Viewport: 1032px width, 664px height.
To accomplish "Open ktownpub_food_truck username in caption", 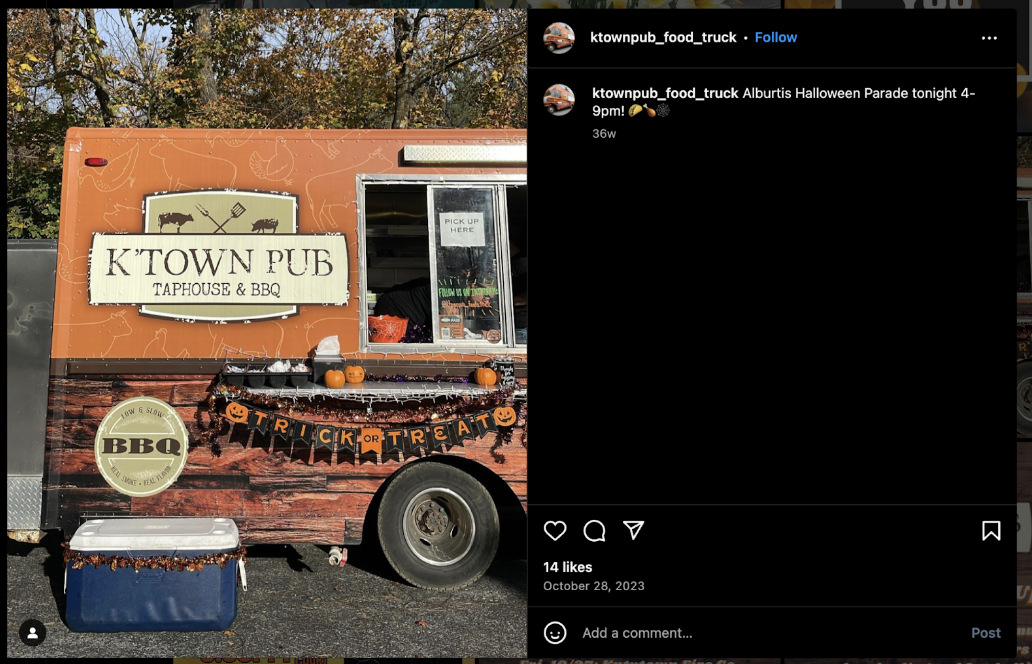I will tap(665, 93).
